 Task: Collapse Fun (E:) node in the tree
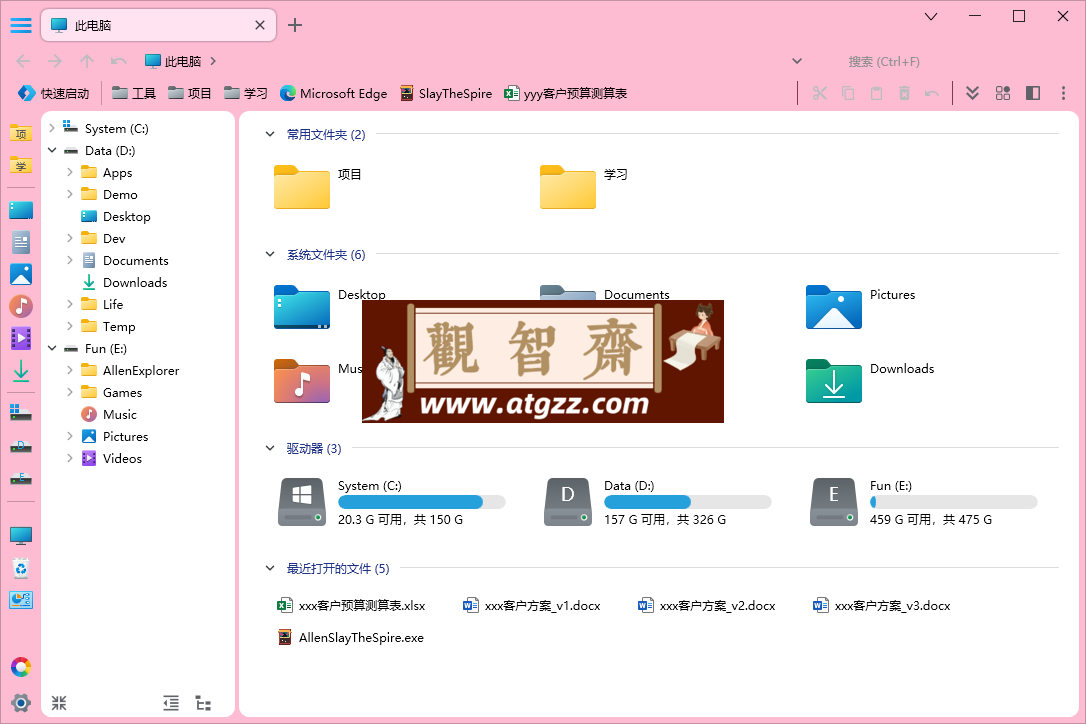[x=52, y=348]
